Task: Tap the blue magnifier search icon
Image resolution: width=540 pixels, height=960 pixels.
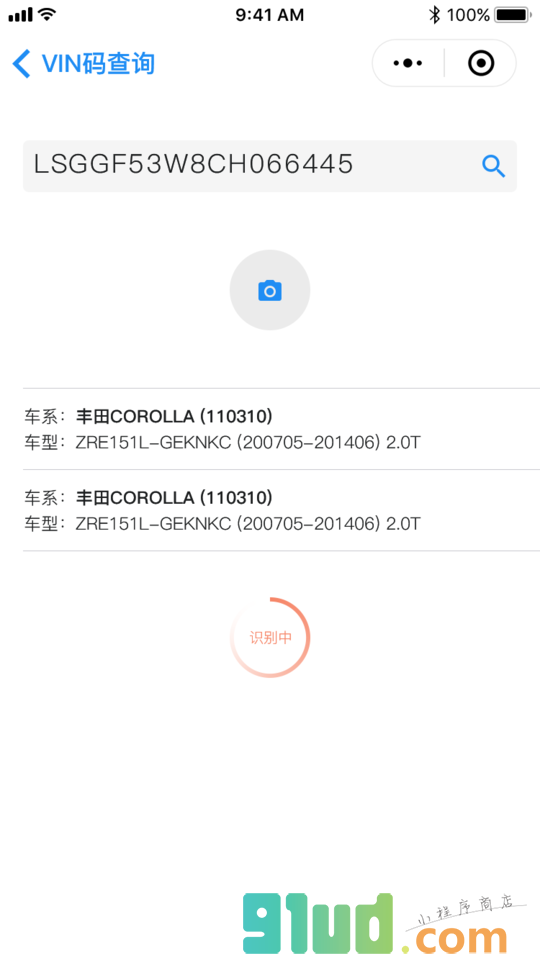Action: point(493,166)
